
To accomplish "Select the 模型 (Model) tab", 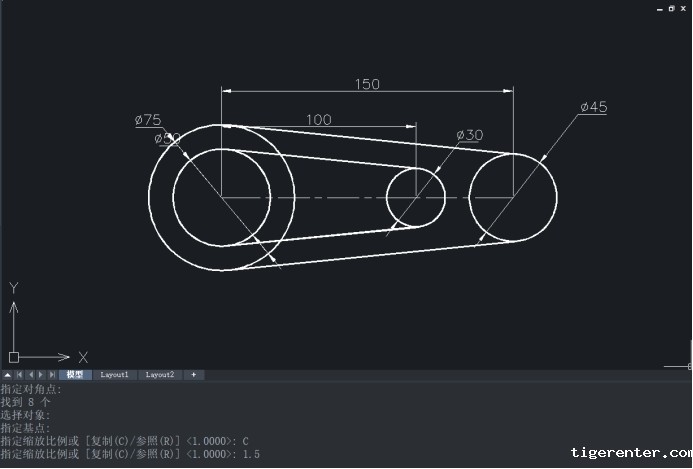I will 75,375.
